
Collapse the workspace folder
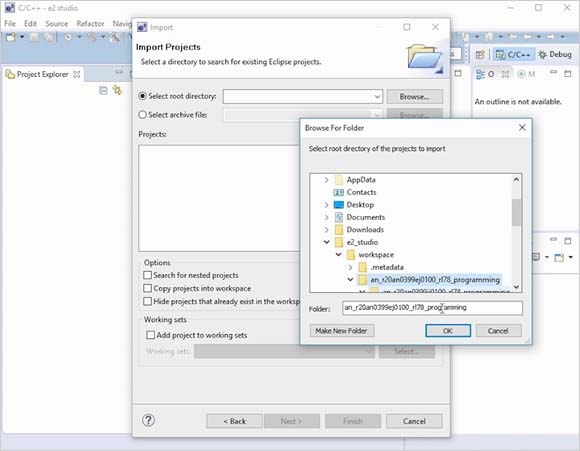[338, 255]
